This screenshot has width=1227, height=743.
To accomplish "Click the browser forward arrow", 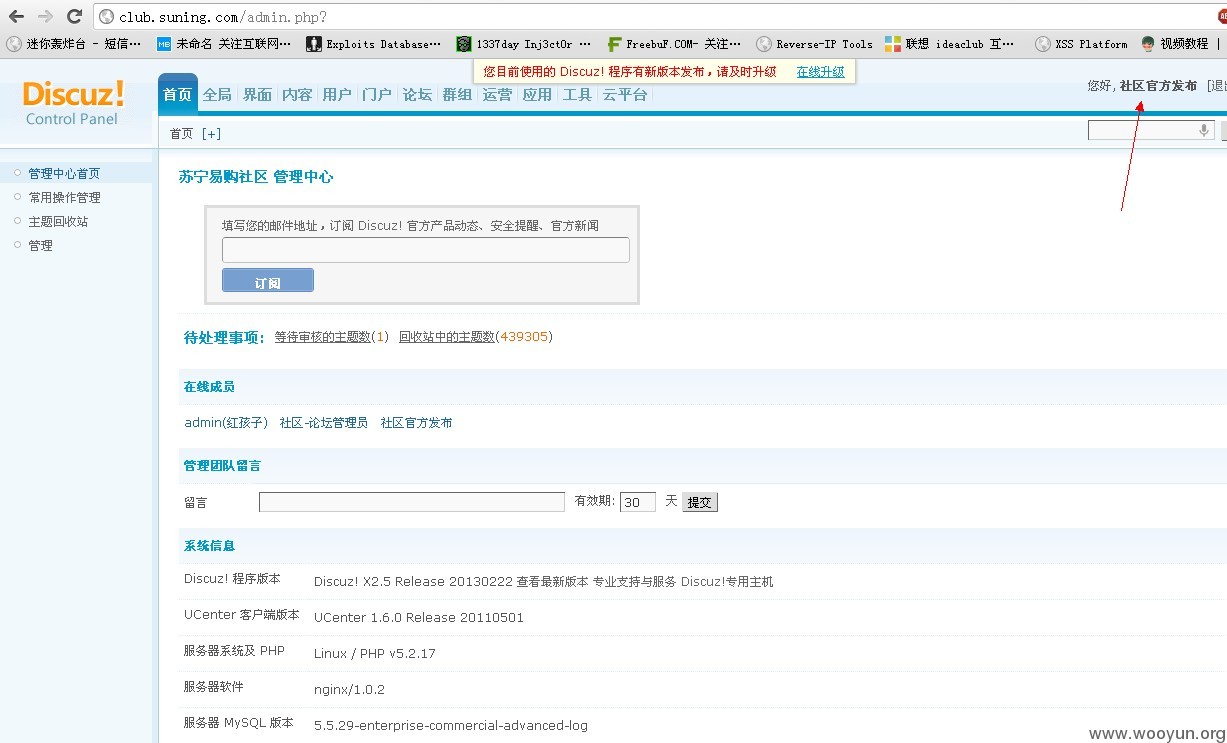I will (45, 16).
